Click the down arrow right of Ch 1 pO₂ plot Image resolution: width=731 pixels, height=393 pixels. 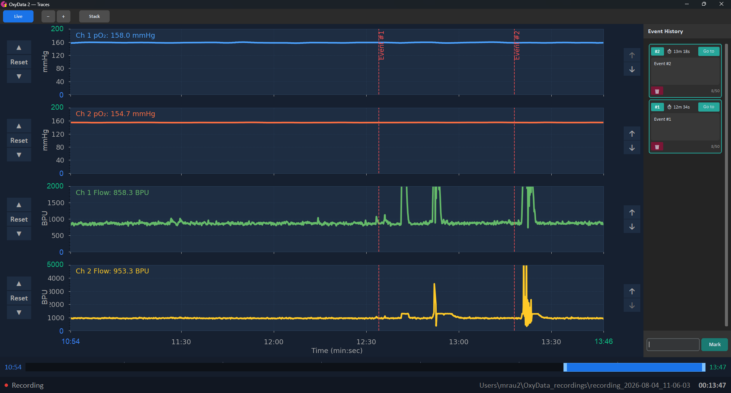pyautogui.click(x=632, y=69)
